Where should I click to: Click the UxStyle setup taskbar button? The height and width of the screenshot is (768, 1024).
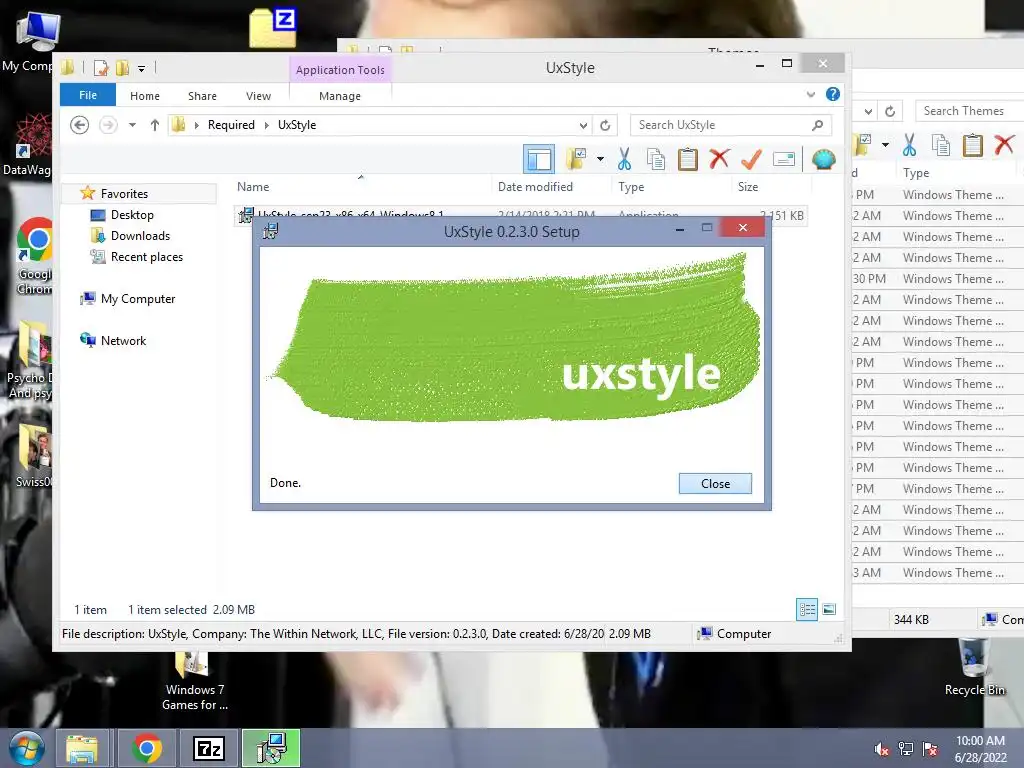point(271,748)
